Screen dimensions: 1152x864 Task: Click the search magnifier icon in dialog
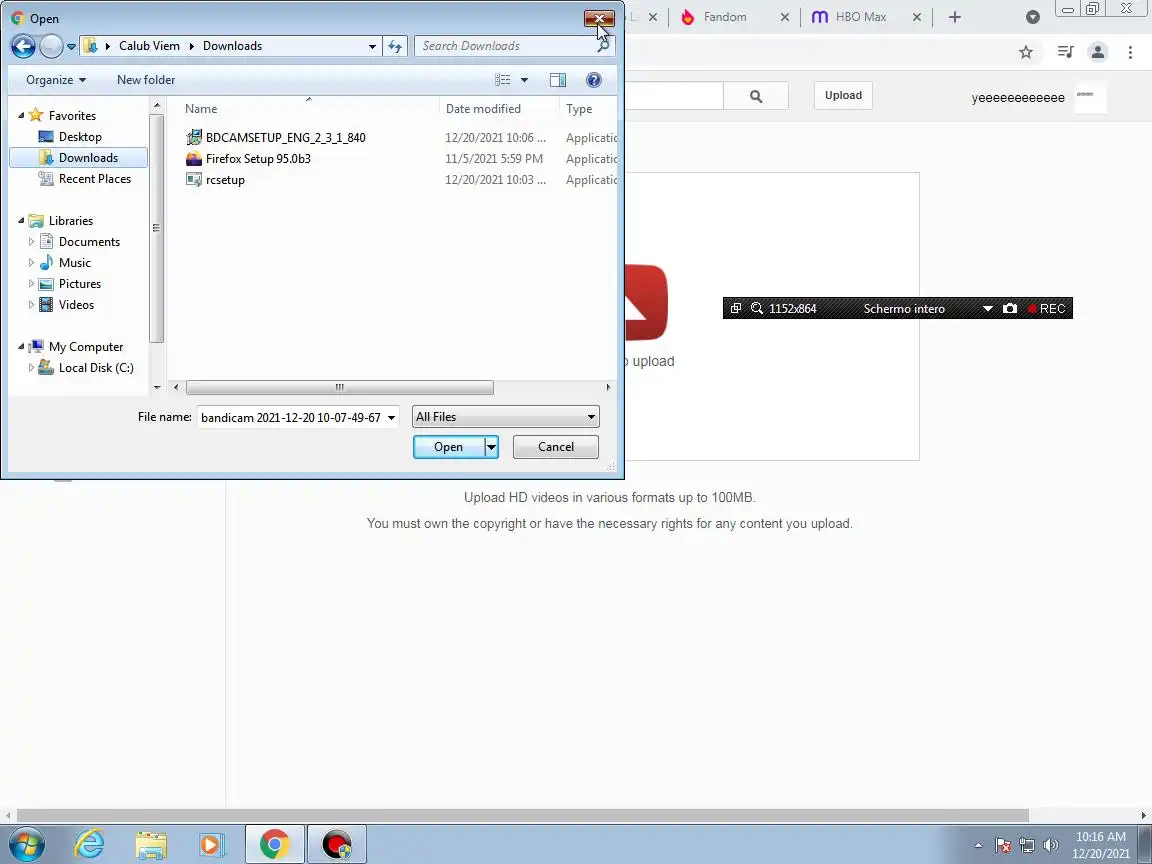coord(603,46)
